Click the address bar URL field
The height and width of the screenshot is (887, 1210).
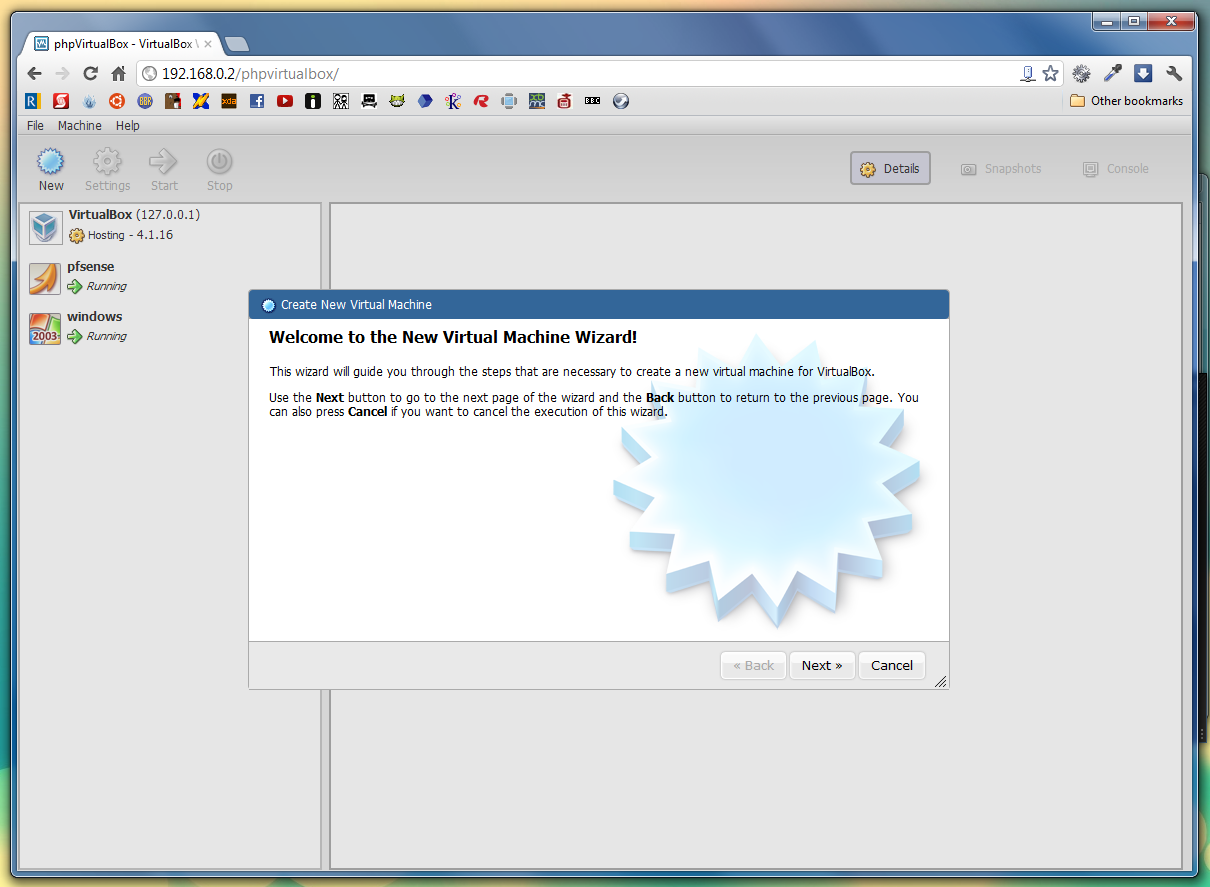pyautogui.click(x=580, y=74)
